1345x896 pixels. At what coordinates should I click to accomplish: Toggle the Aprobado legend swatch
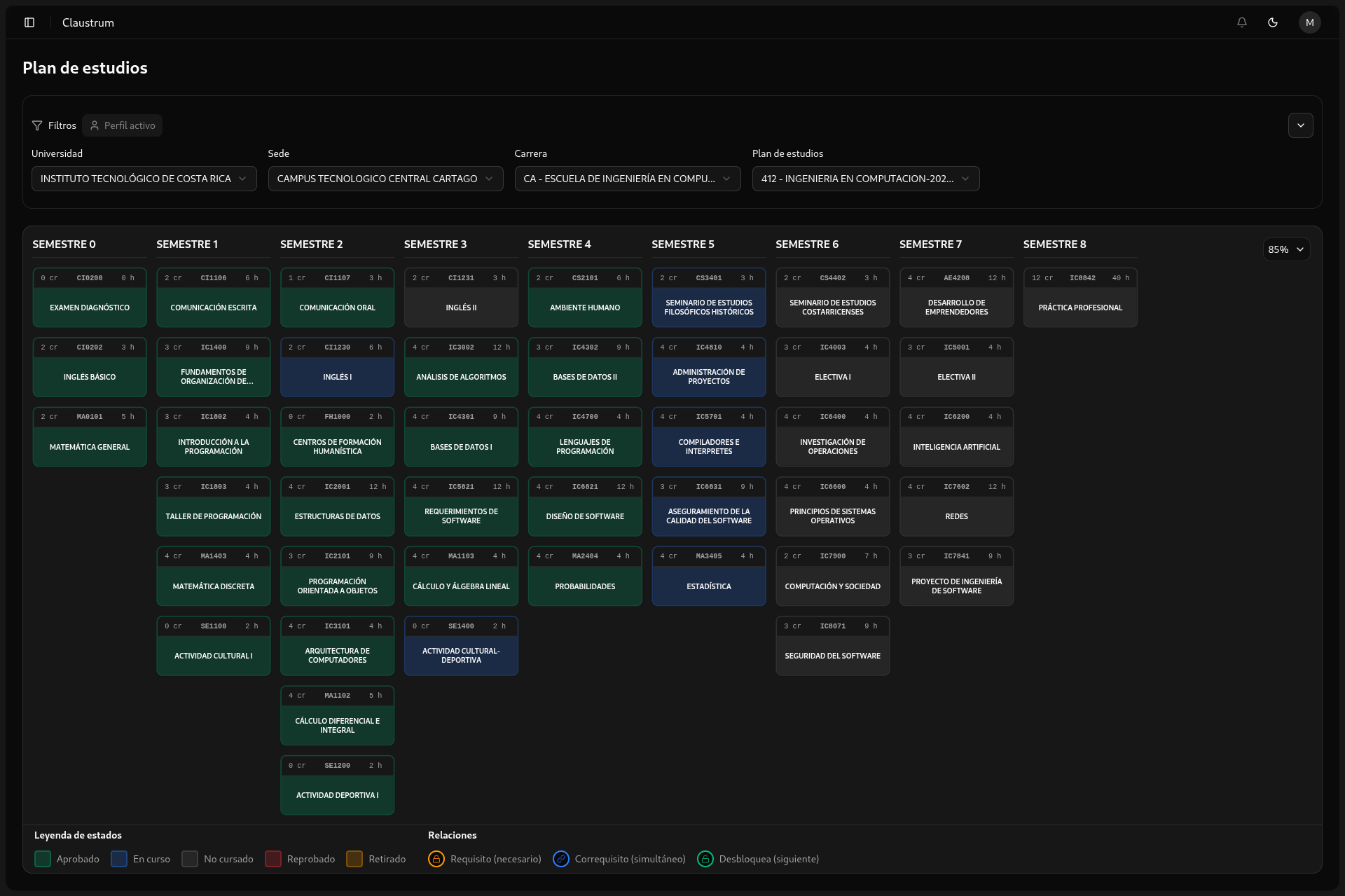42,858
